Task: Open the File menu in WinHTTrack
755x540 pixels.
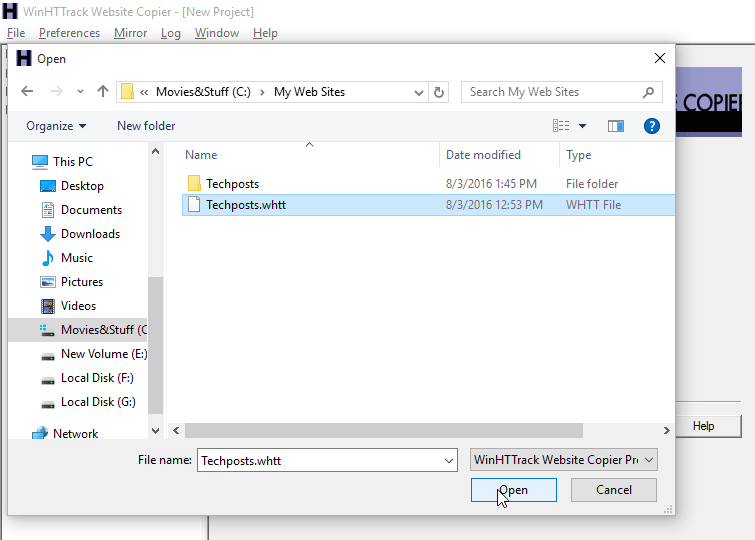Action: 16,33
